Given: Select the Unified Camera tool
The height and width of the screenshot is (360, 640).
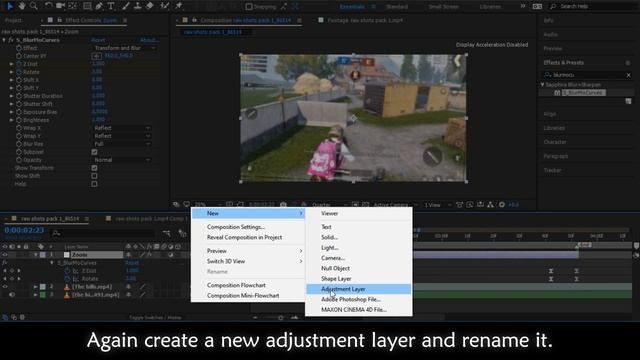Looking at the screenshot, I should click(x=60, y=6).
